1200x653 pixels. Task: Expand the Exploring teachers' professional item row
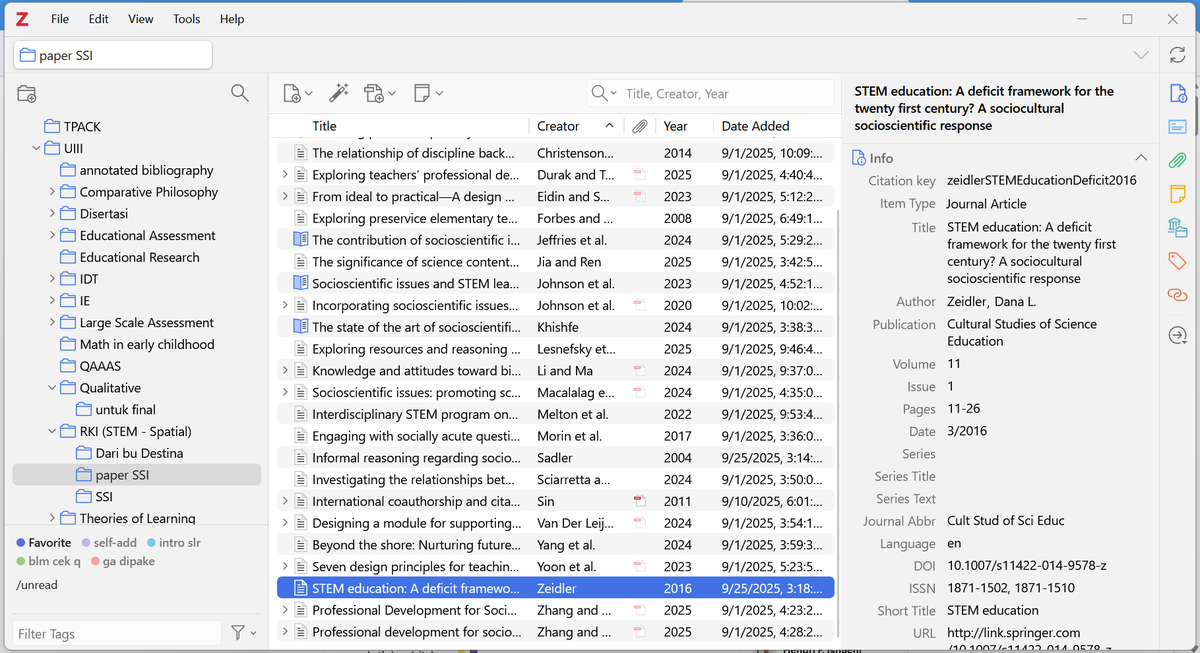click(285, 175)
